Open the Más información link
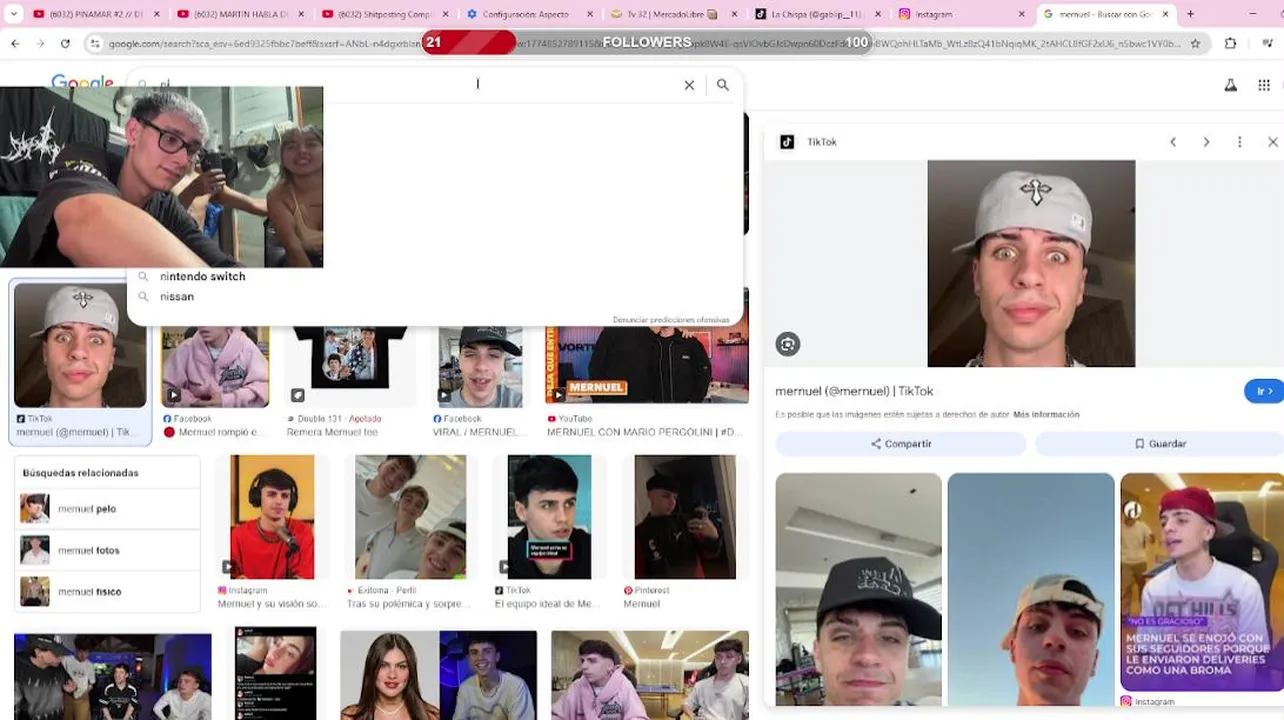The height and width of the screenshot is (720, 1284). pyautogui.click(x=1046, y=414)
